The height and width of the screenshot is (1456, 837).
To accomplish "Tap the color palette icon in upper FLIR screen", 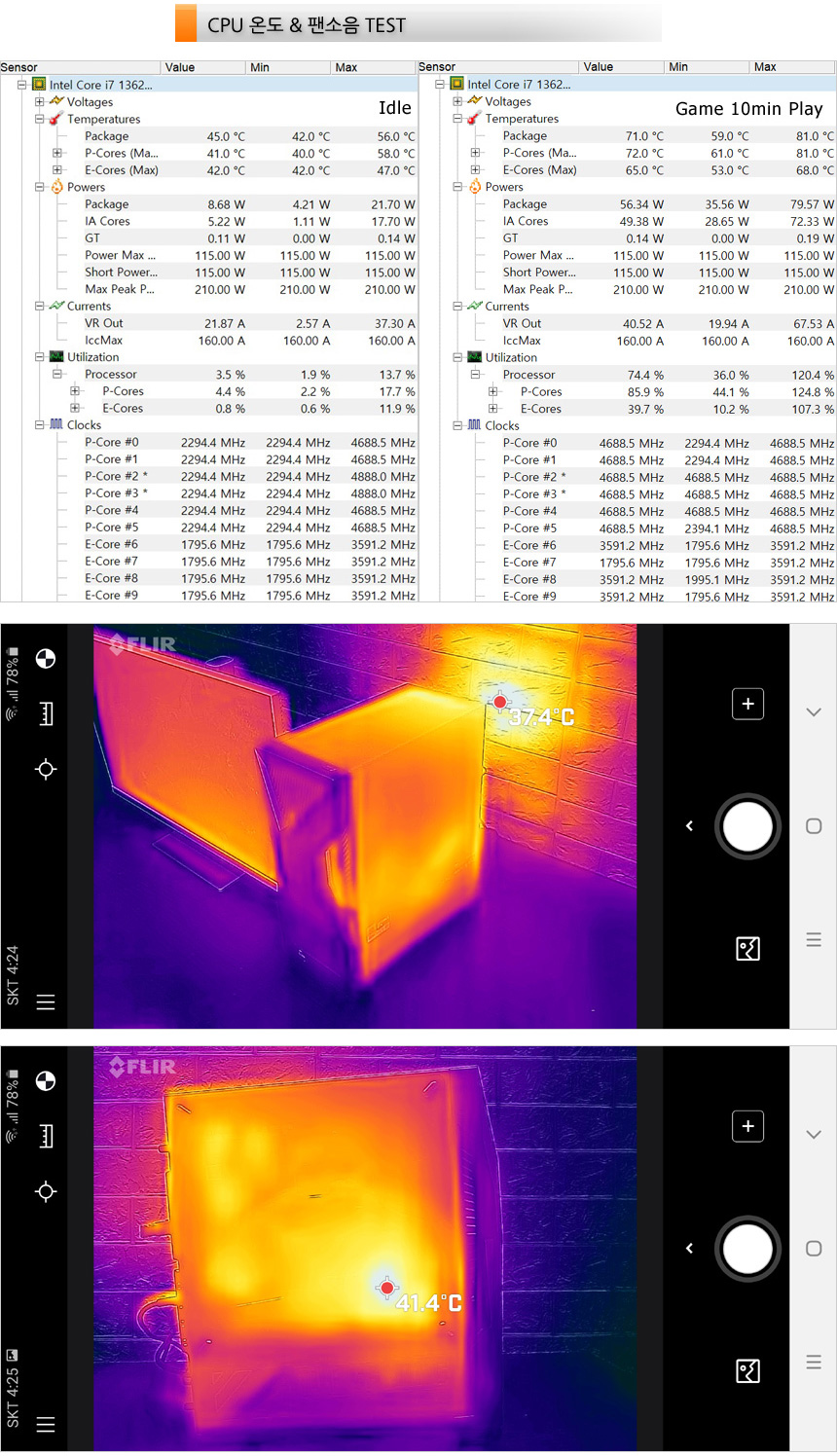I will click(46, 659).
